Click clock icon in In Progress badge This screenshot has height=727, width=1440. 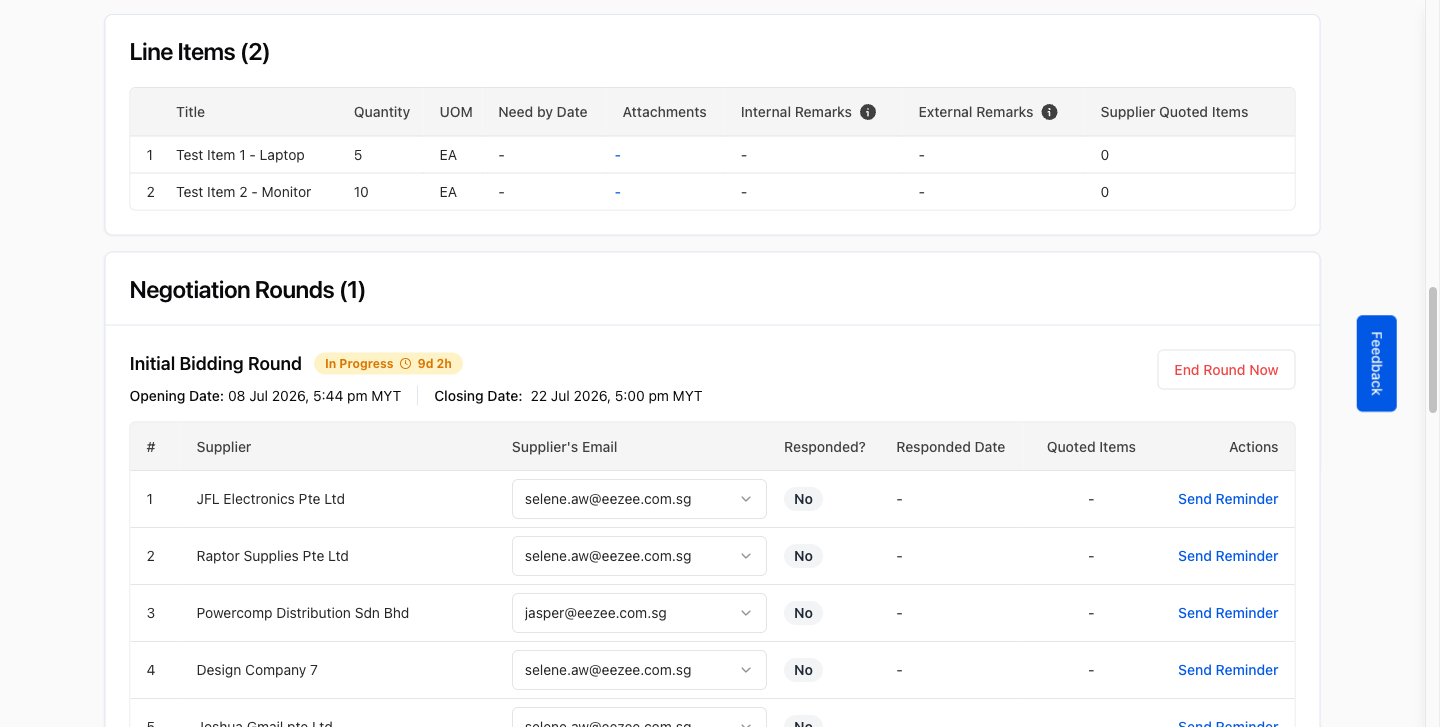[x=405, y=364]
